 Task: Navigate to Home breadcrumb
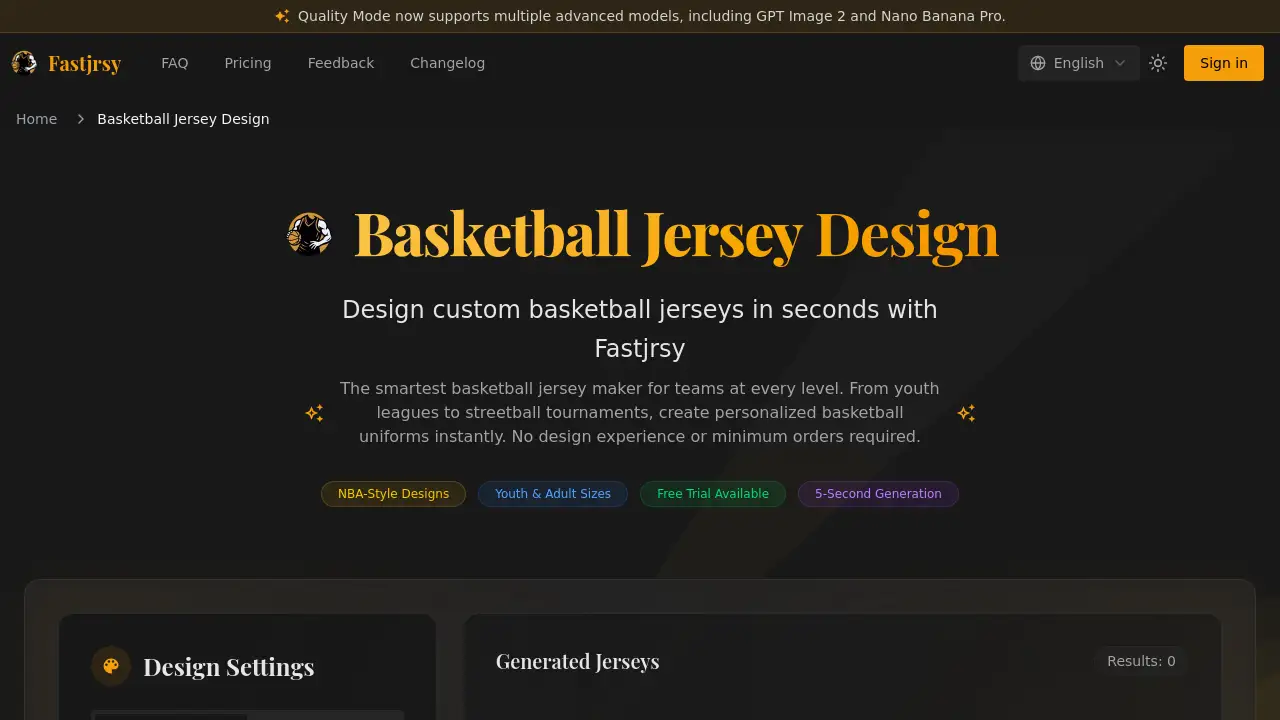(37, 119)
